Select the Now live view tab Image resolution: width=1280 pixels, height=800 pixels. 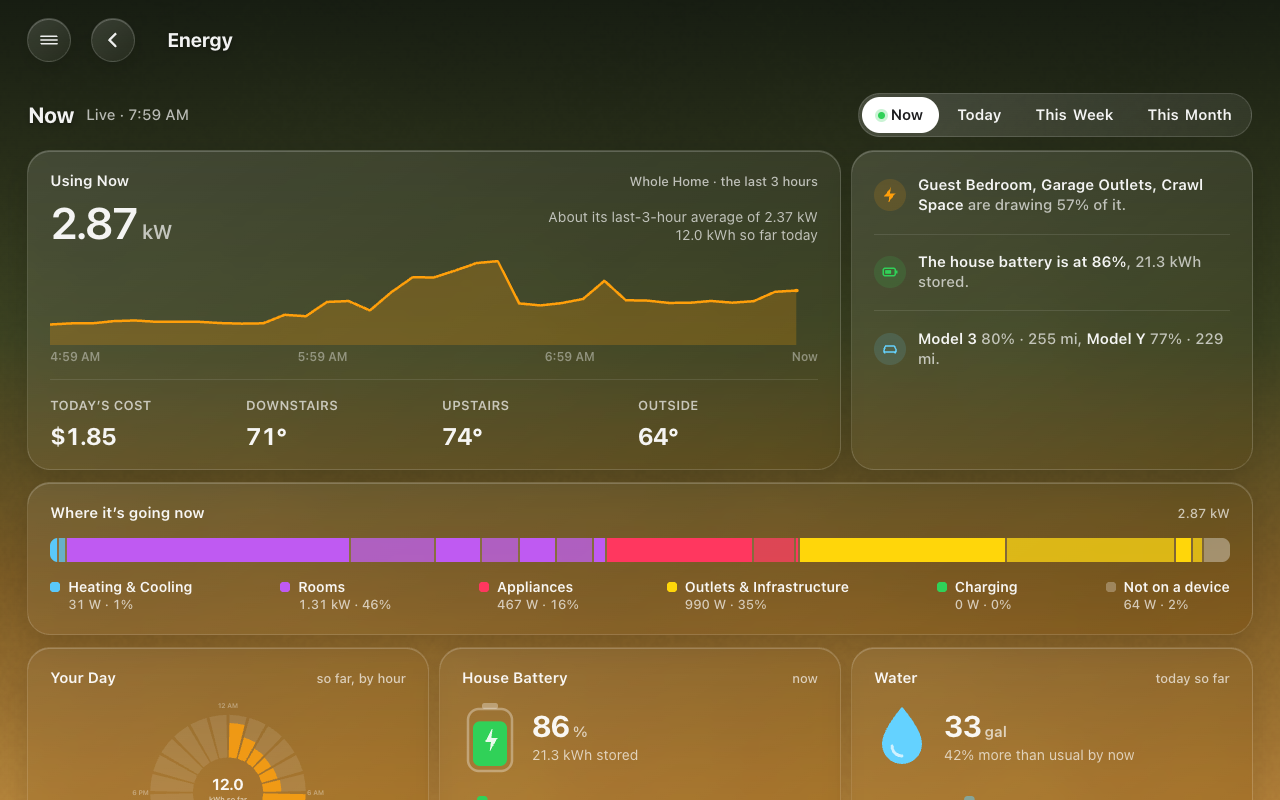[900, 115]
